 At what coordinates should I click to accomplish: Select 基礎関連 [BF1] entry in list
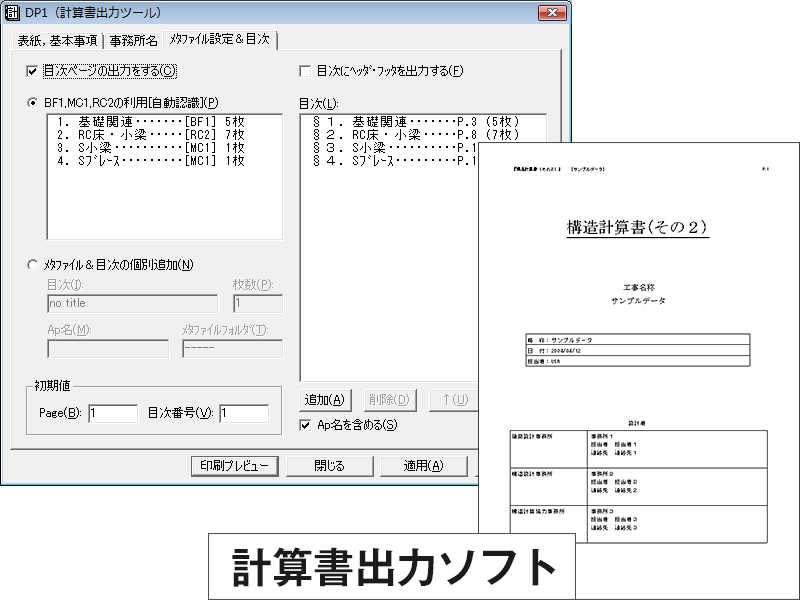150,121
